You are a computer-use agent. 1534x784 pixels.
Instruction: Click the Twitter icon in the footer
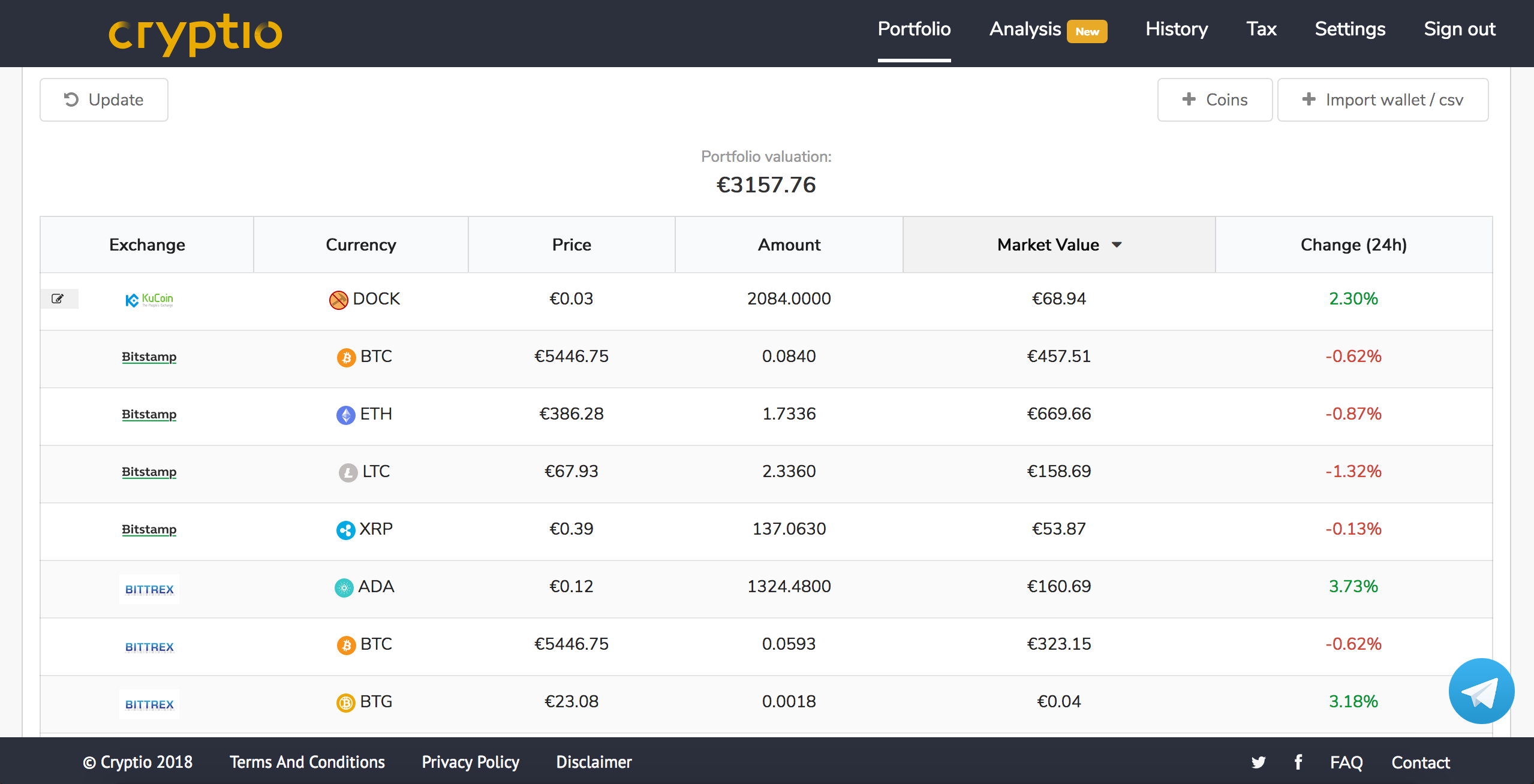click(1258, 762)
